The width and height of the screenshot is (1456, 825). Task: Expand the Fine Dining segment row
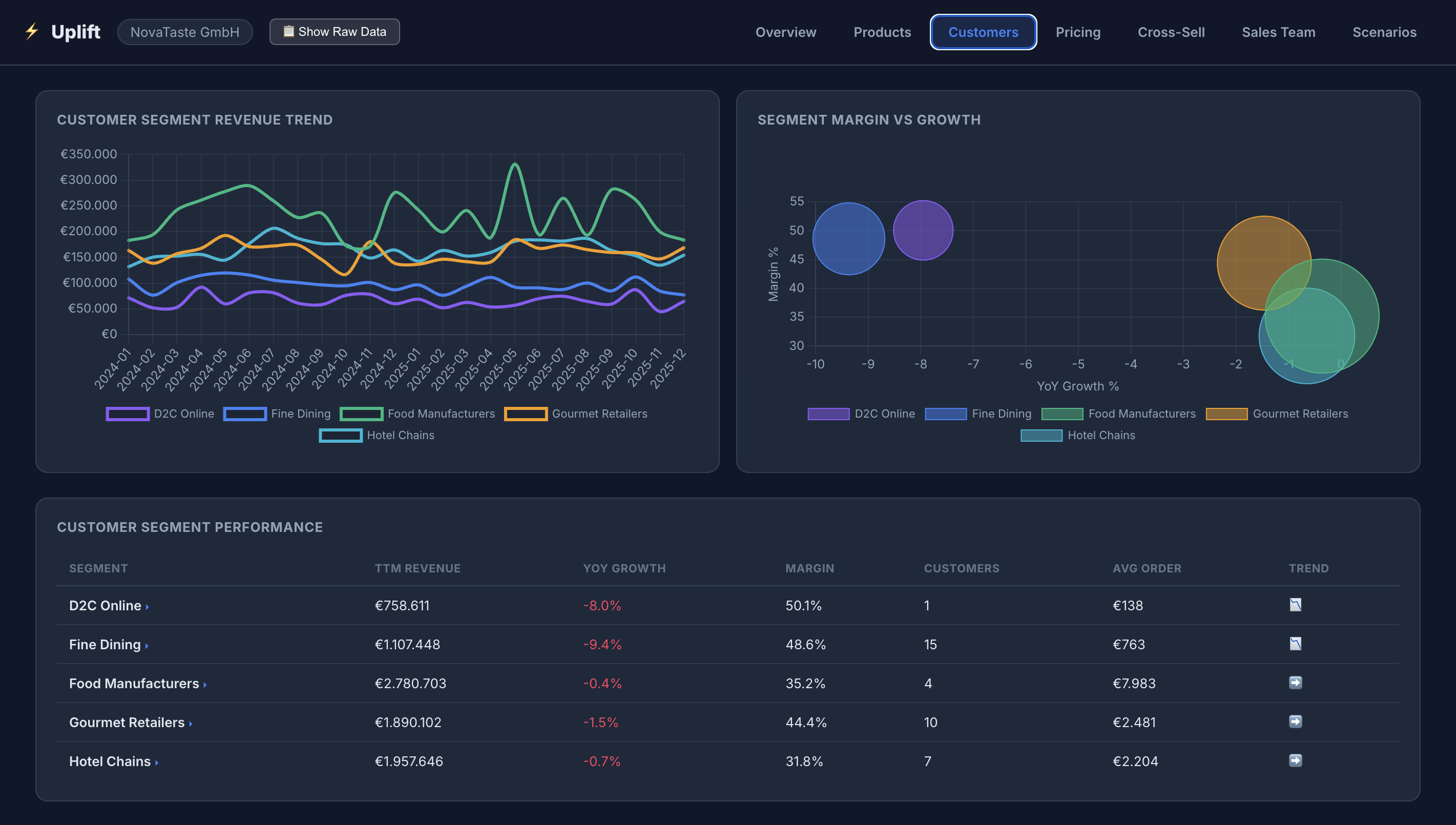109,644
